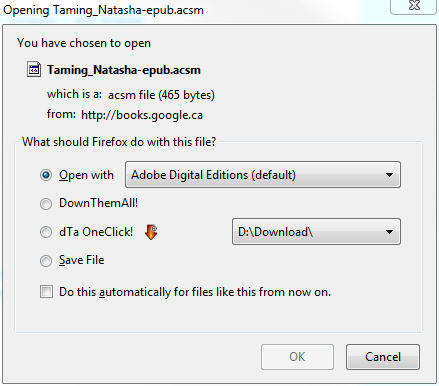This screenshot has height=386, width=439.
Task: Click the Open with label
Action: (x=86, y=175)
